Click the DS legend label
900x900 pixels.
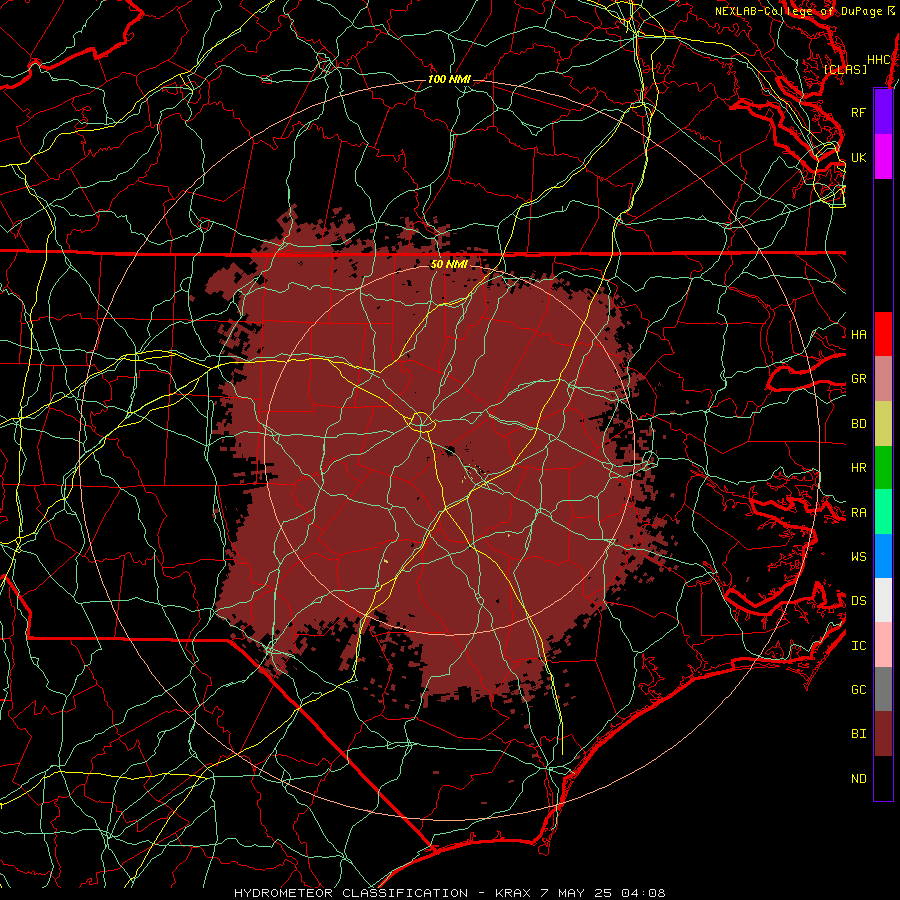coord(858,601)
